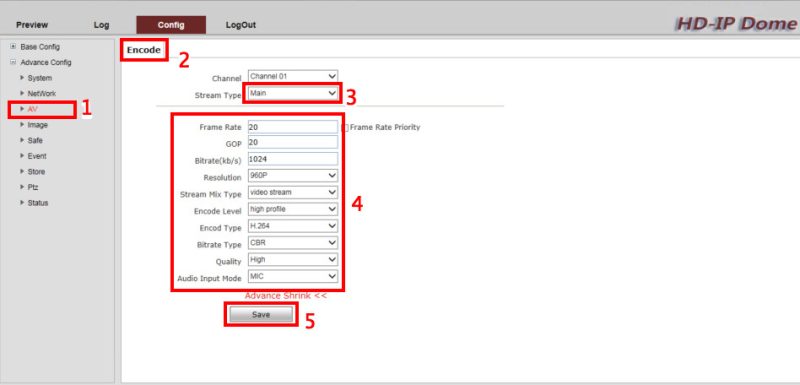This screenshot has height=385, width=800.
Task: Open the Quality dropdown
Action: (293, 260)
